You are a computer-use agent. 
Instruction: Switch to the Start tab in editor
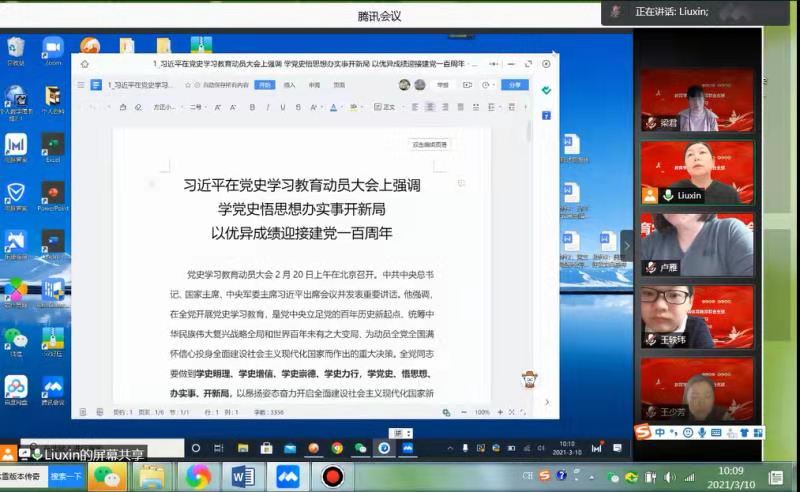point(264,85)
